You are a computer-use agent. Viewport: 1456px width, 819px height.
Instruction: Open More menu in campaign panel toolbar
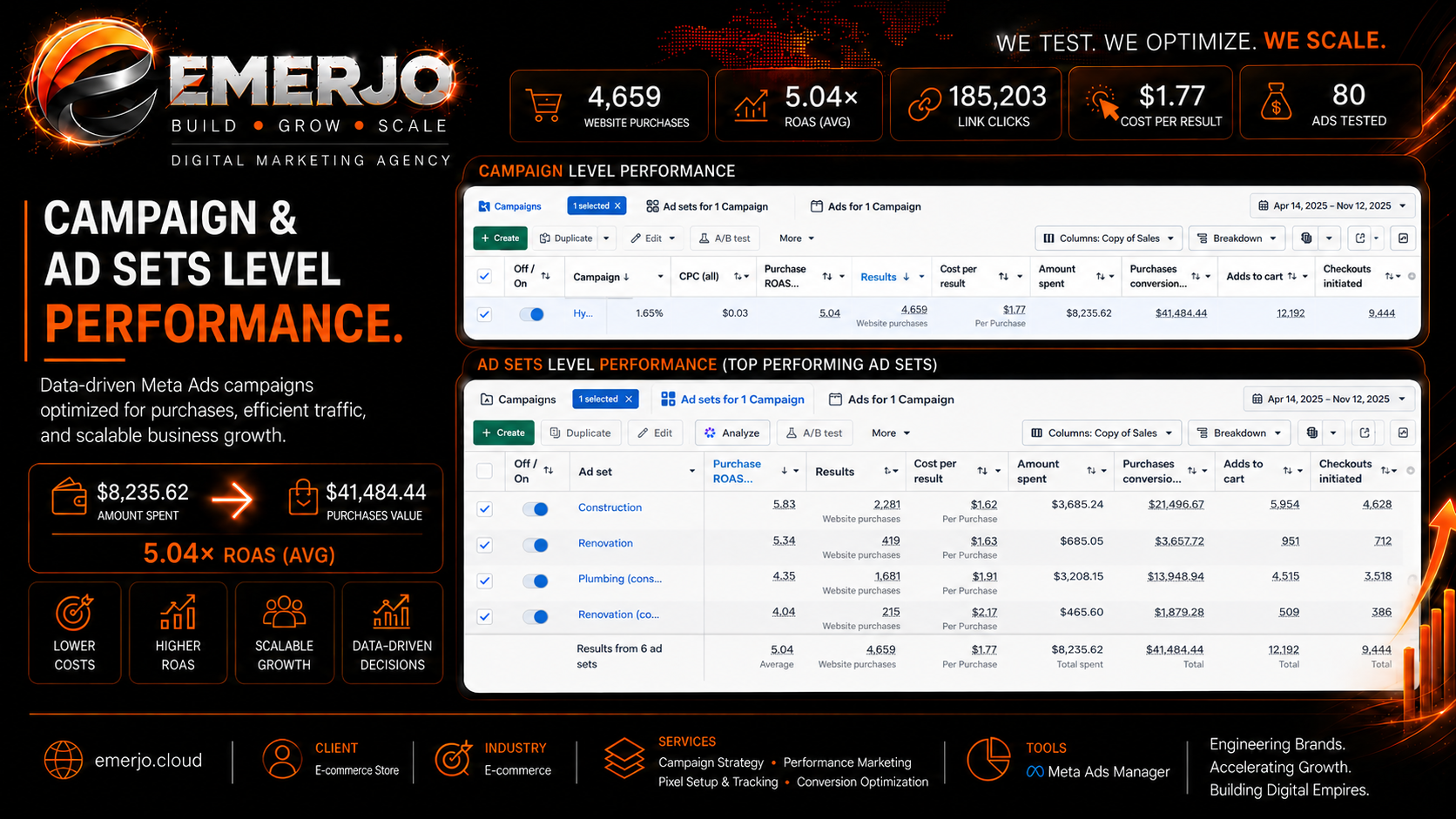click(797, 238)
